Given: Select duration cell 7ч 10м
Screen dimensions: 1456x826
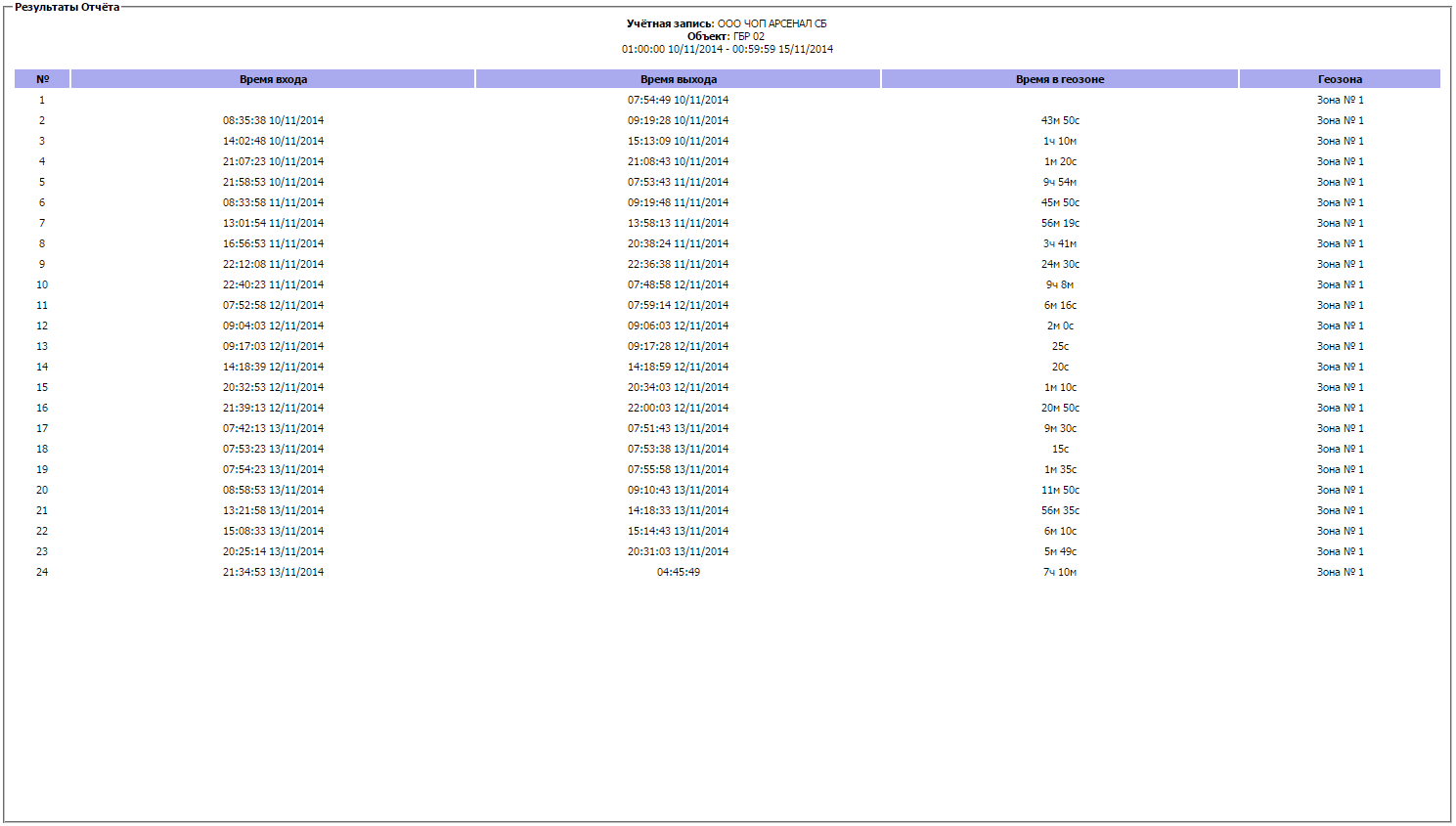Looking at the screenshot, I should pos(1060,572).
